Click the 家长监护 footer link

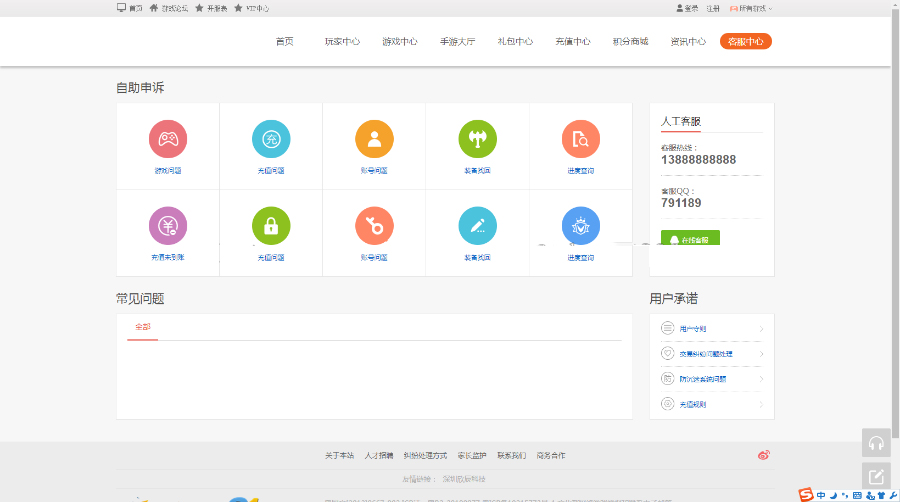click(471, 455)
